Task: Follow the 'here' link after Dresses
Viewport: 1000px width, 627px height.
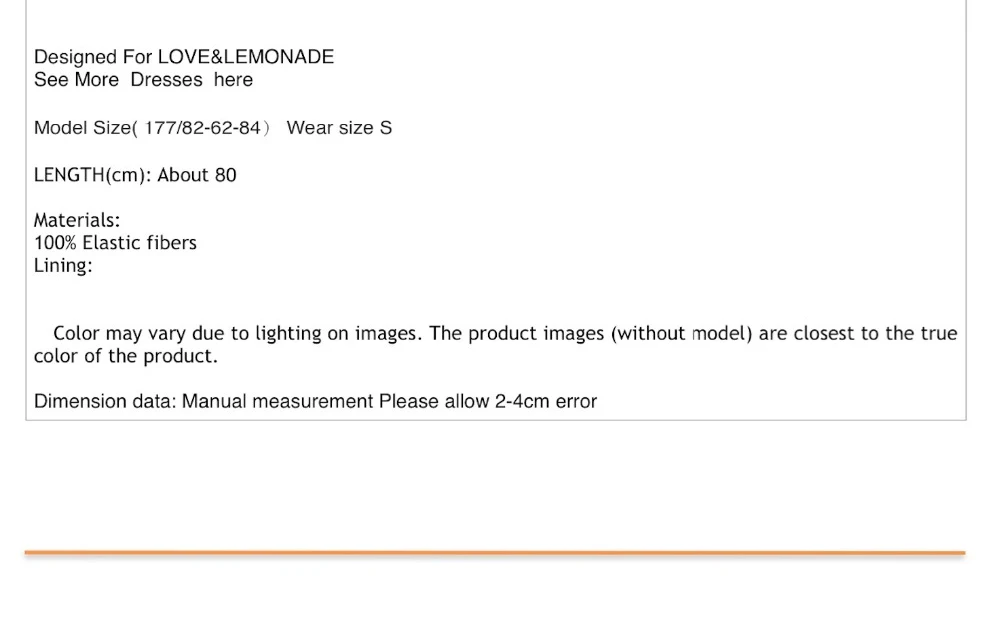Action: tap(233, 80)
